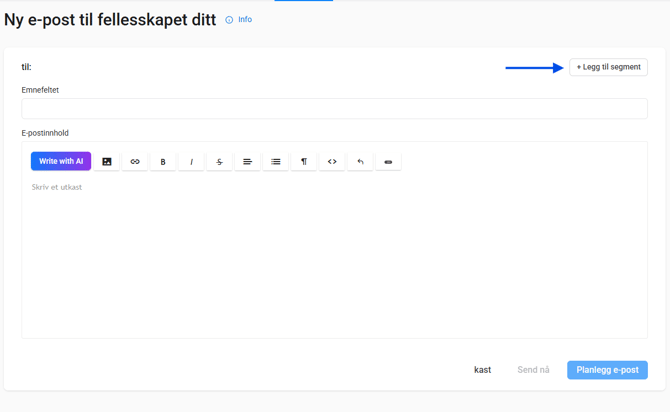Insert an image using the picture icon
The height and width of the screenshot is (412, 670).
point(107,161)
